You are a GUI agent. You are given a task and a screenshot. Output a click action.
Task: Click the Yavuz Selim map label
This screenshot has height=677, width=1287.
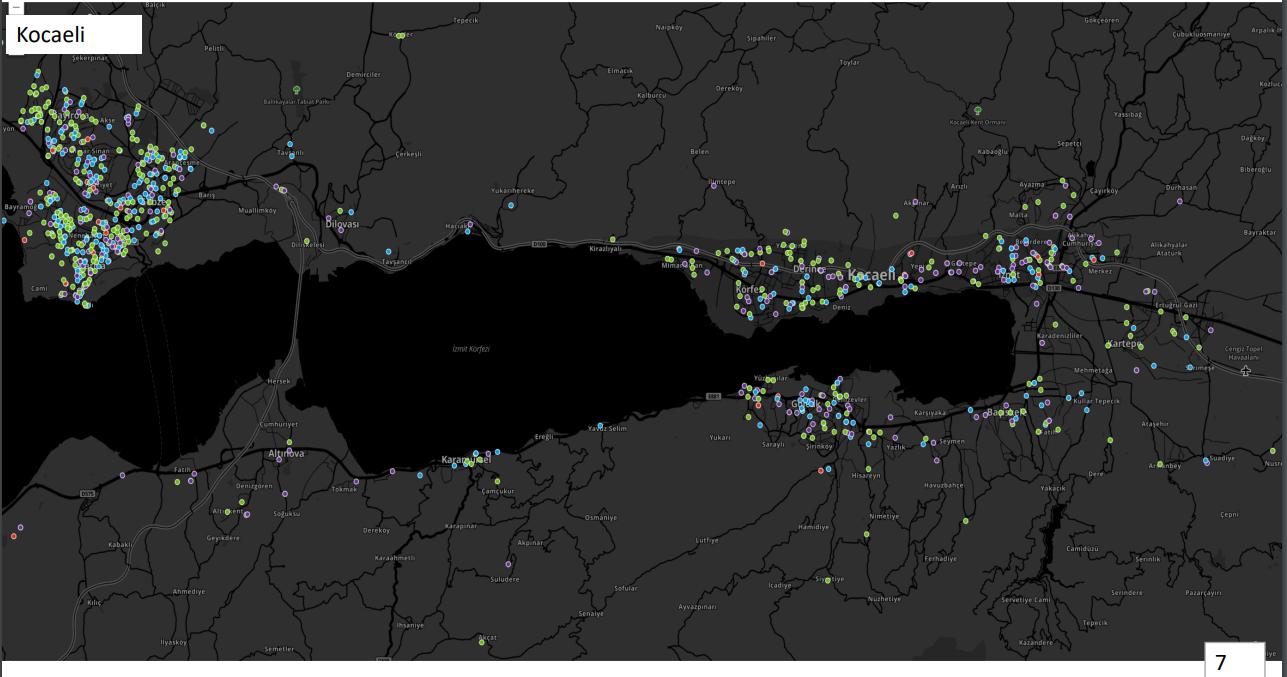[607, 428]
